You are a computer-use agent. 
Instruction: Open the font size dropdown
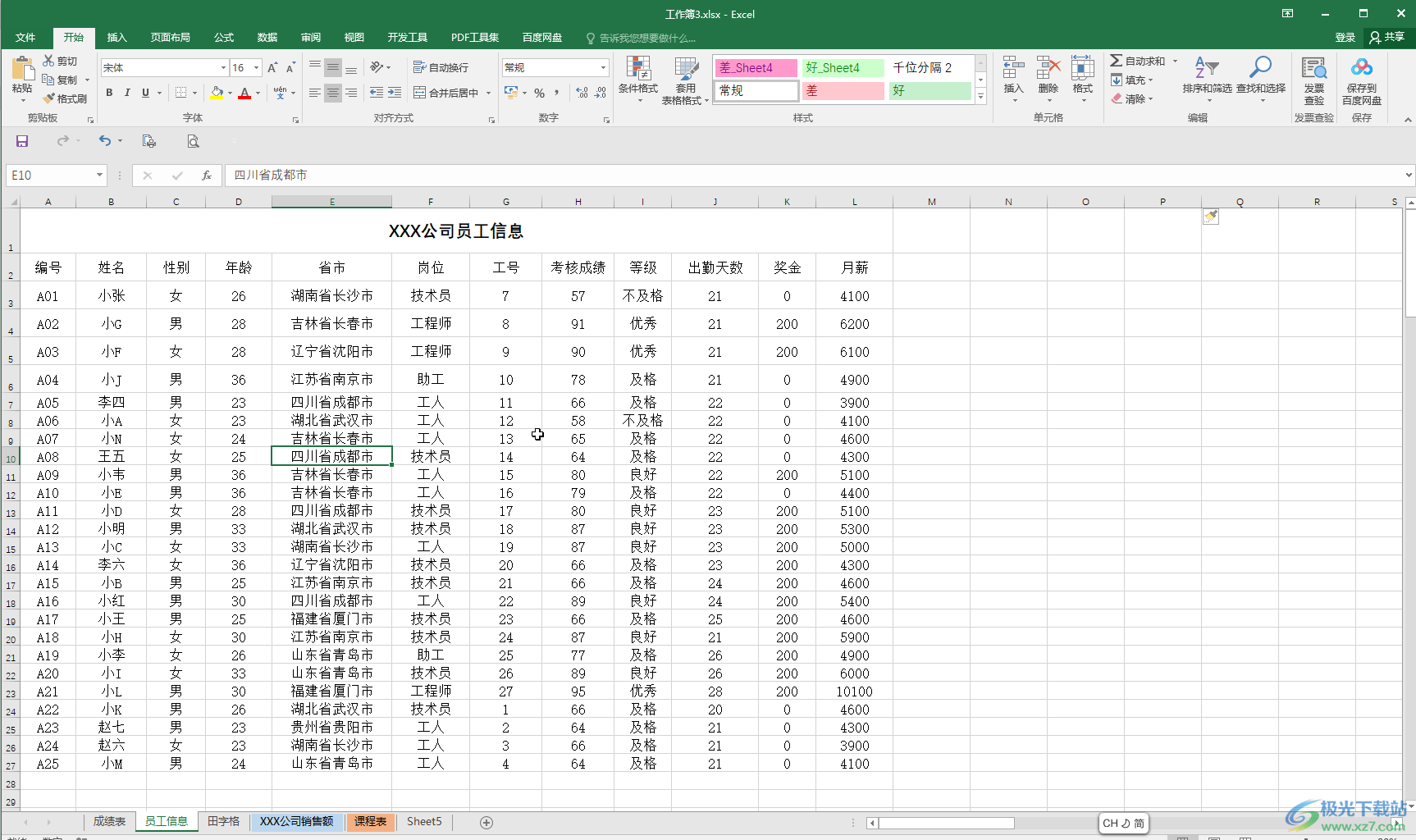click(257, 68)
